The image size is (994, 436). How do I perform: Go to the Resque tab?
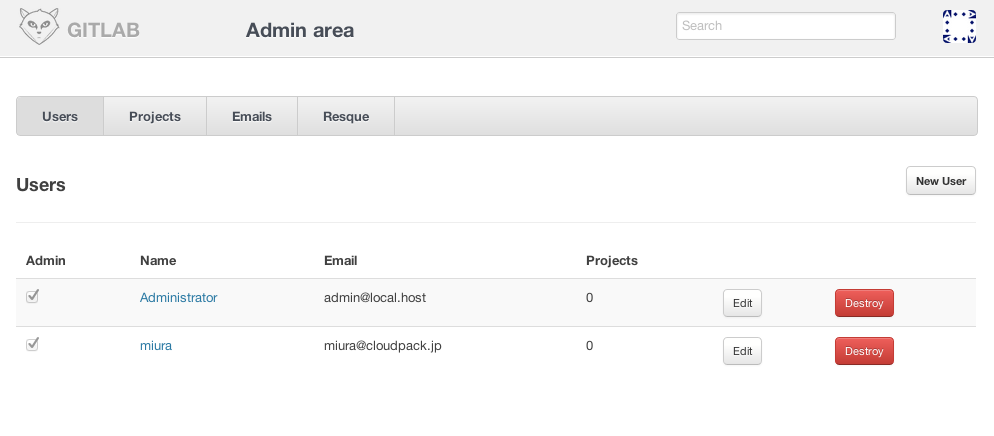click(346, 116)
